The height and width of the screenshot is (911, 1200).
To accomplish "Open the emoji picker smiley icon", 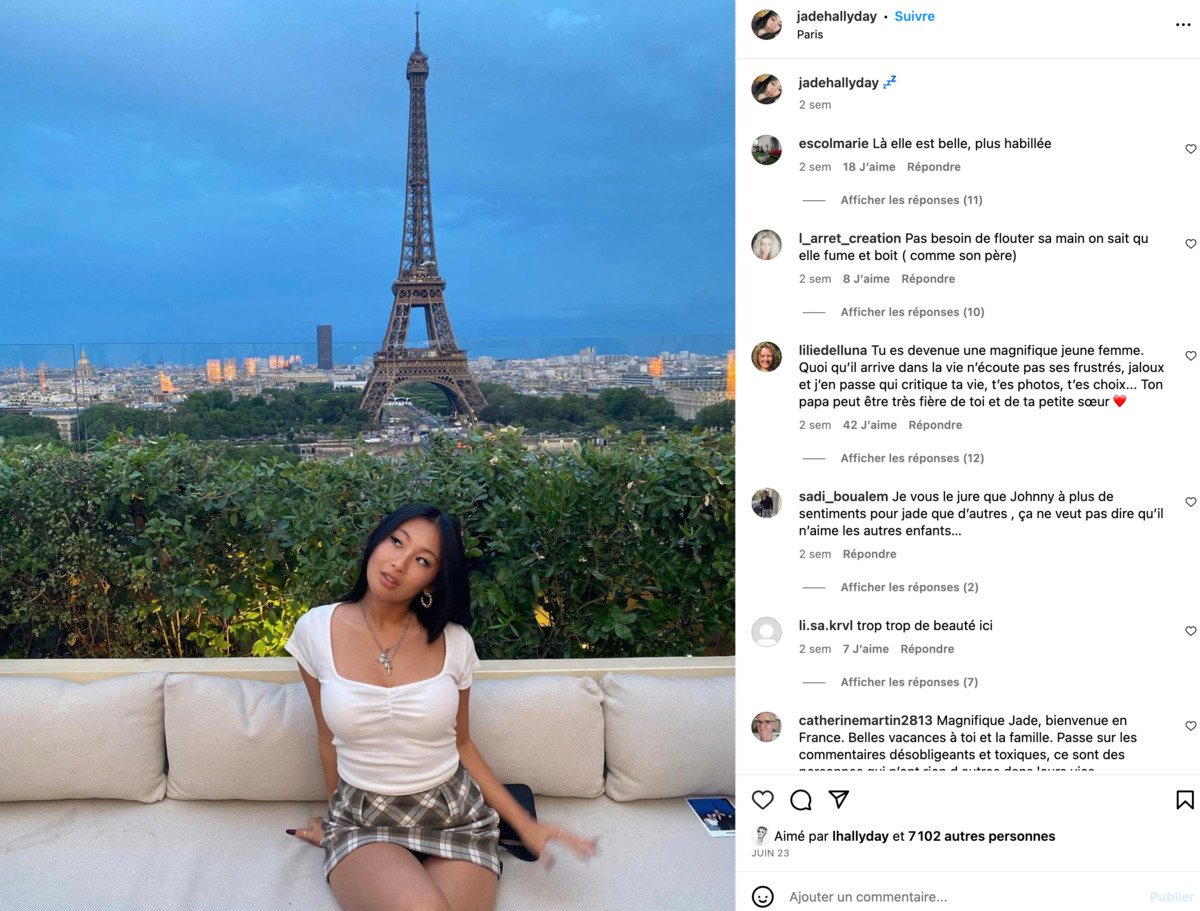I will 763,897.
